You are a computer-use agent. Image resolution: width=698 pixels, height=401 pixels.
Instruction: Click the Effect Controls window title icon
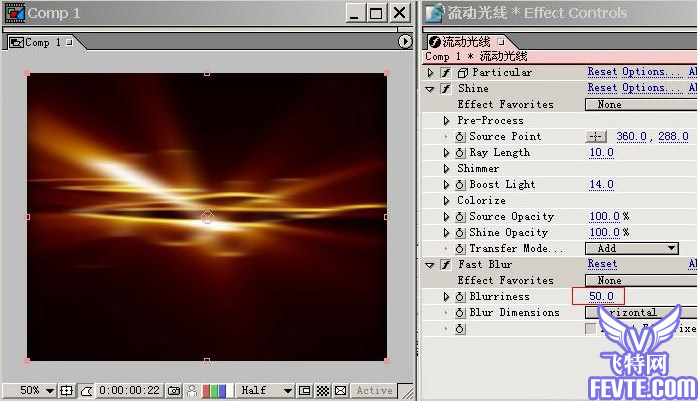click(434, 12)
